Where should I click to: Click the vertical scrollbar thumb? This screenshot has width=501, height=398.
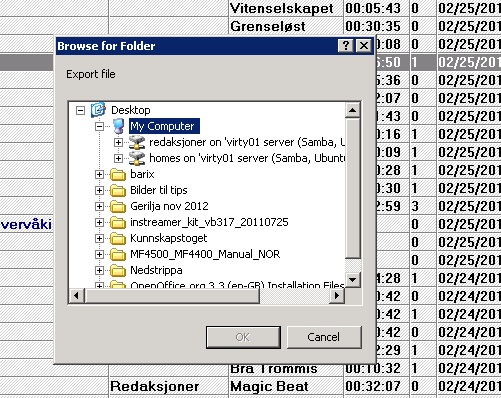click(353, 188)
